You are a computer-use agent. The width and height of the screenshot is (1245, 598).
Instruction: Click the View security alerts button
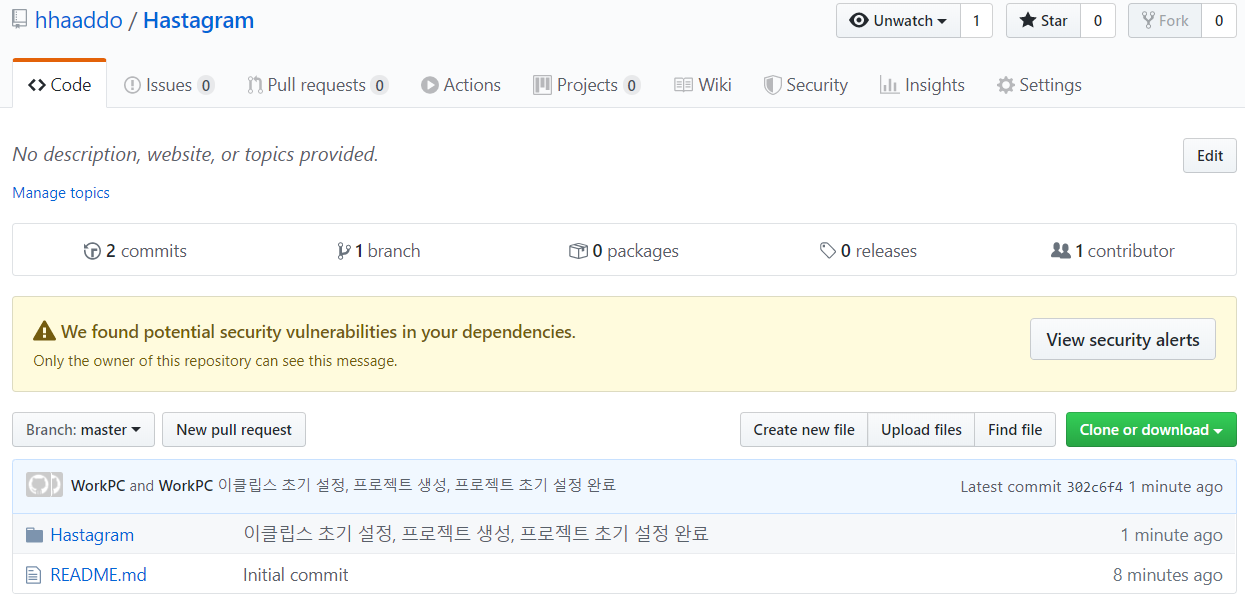[x=1123, y=340]
